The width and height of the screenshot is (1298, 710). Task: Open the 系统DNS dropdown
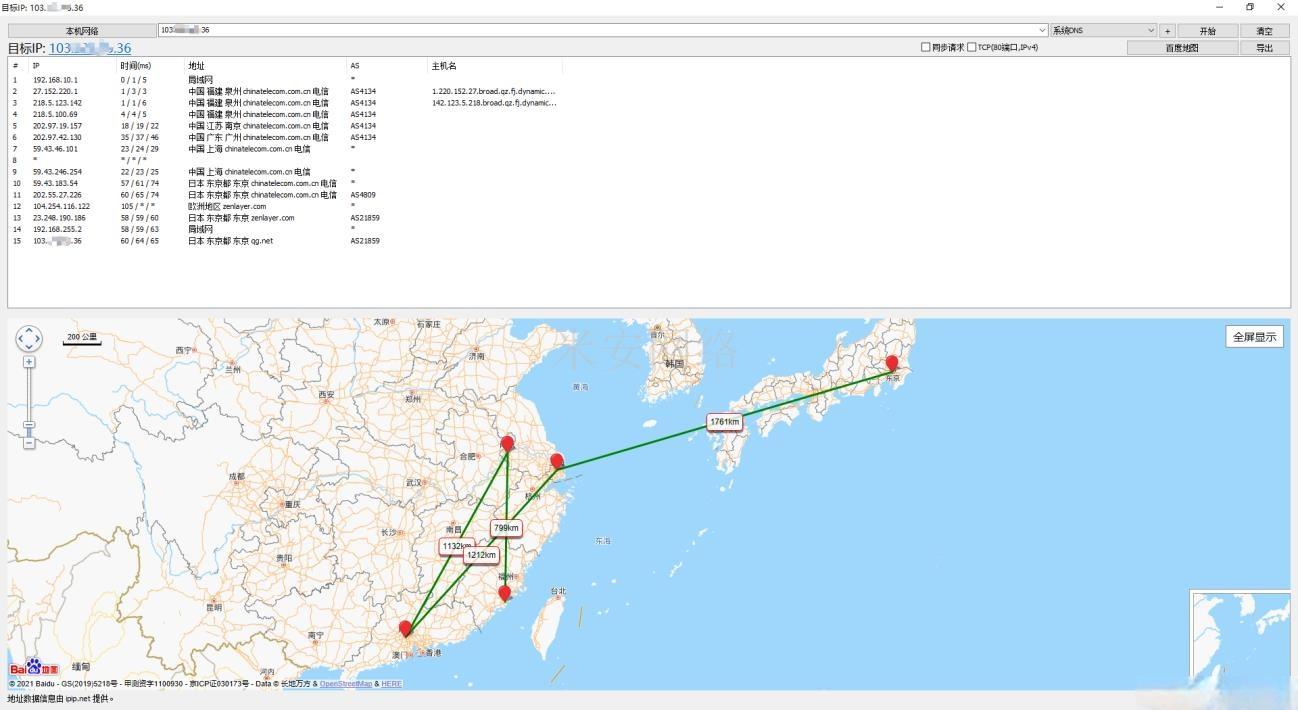pos(1103,31)
